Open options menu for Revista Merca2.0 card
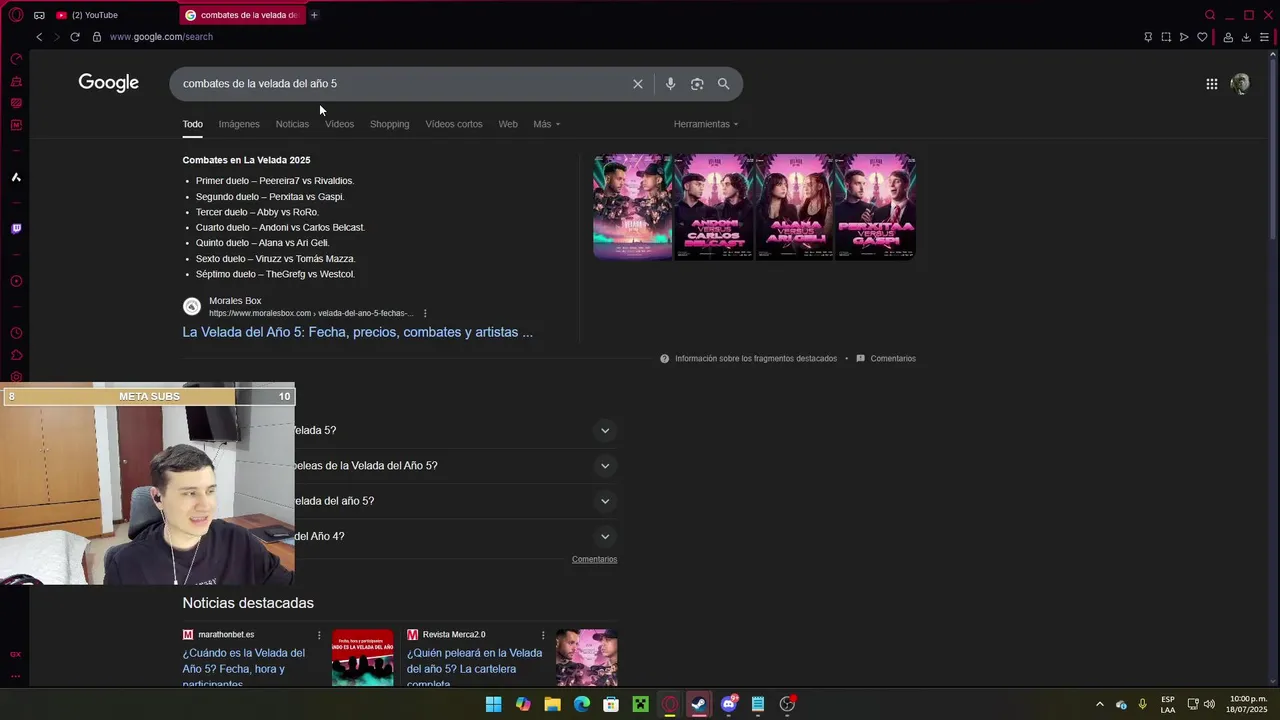Image resolution: width=1280 pixels, height=720 pixels. (543, 635)
